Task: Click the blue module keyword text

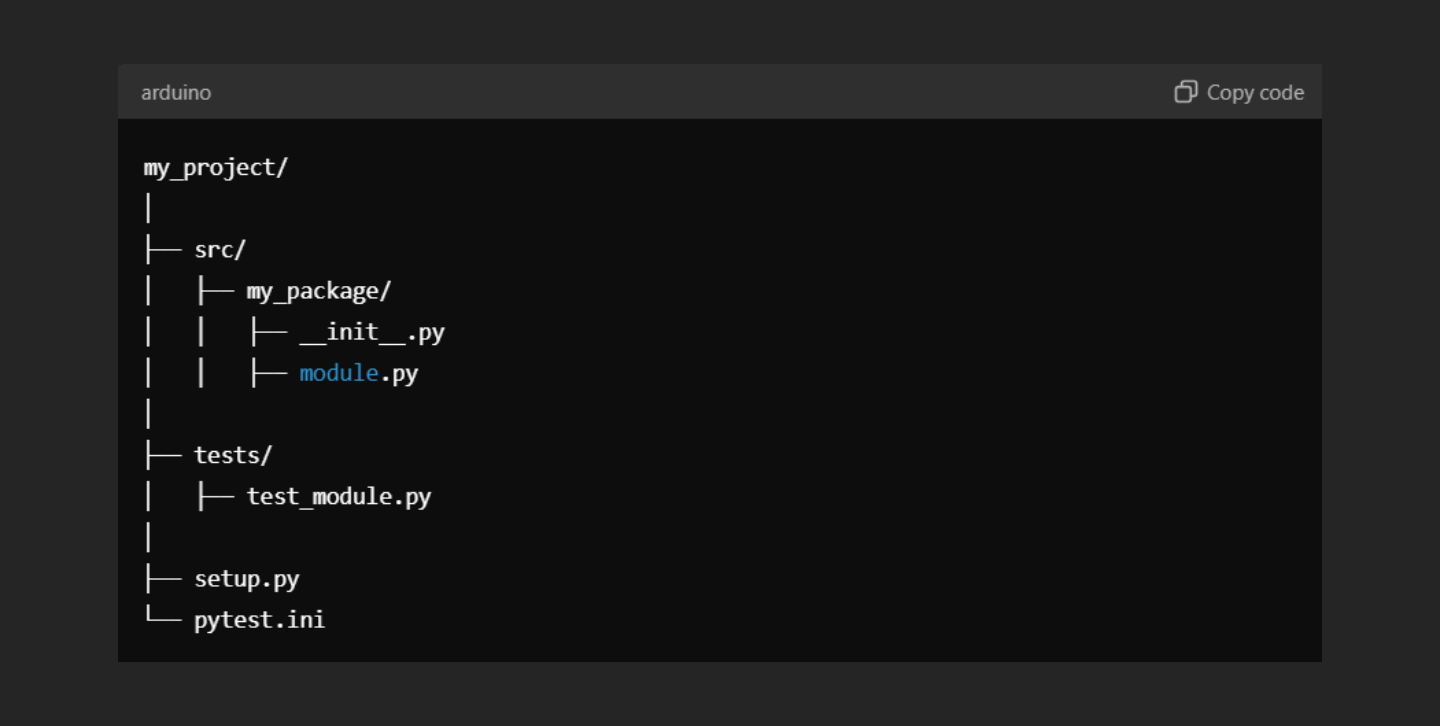Action: pos(339,374)
